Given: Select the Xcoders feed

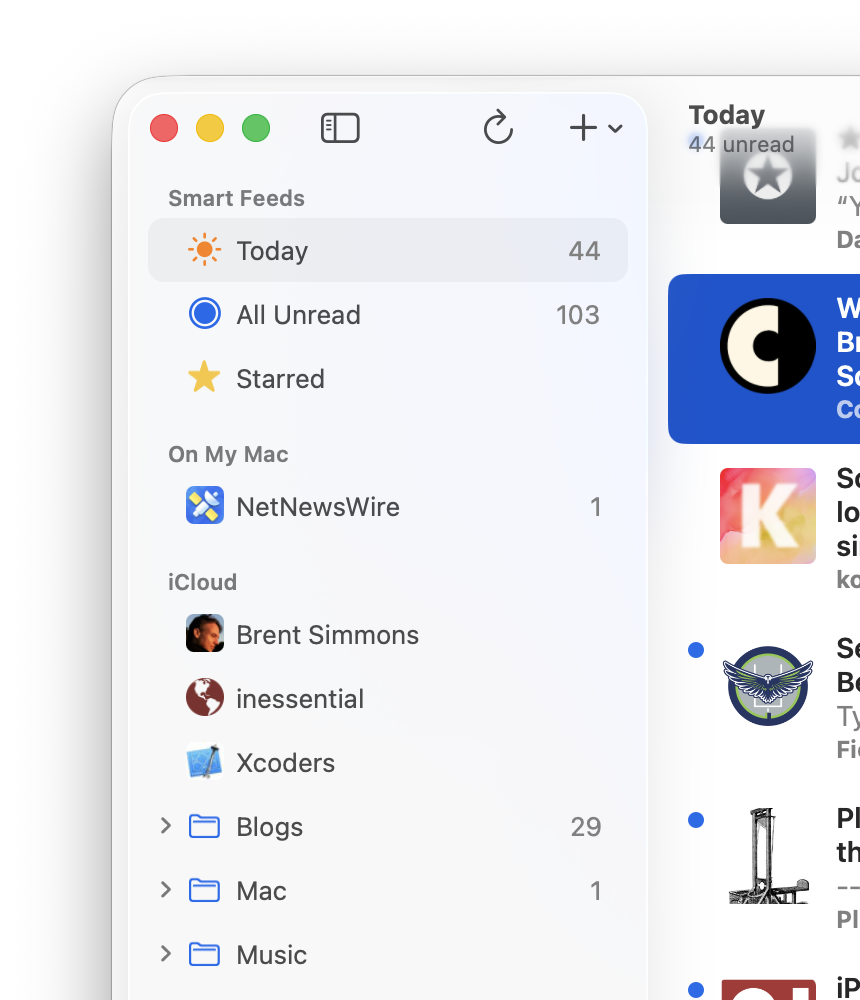Looking at the screenshot, I should 388,763.
